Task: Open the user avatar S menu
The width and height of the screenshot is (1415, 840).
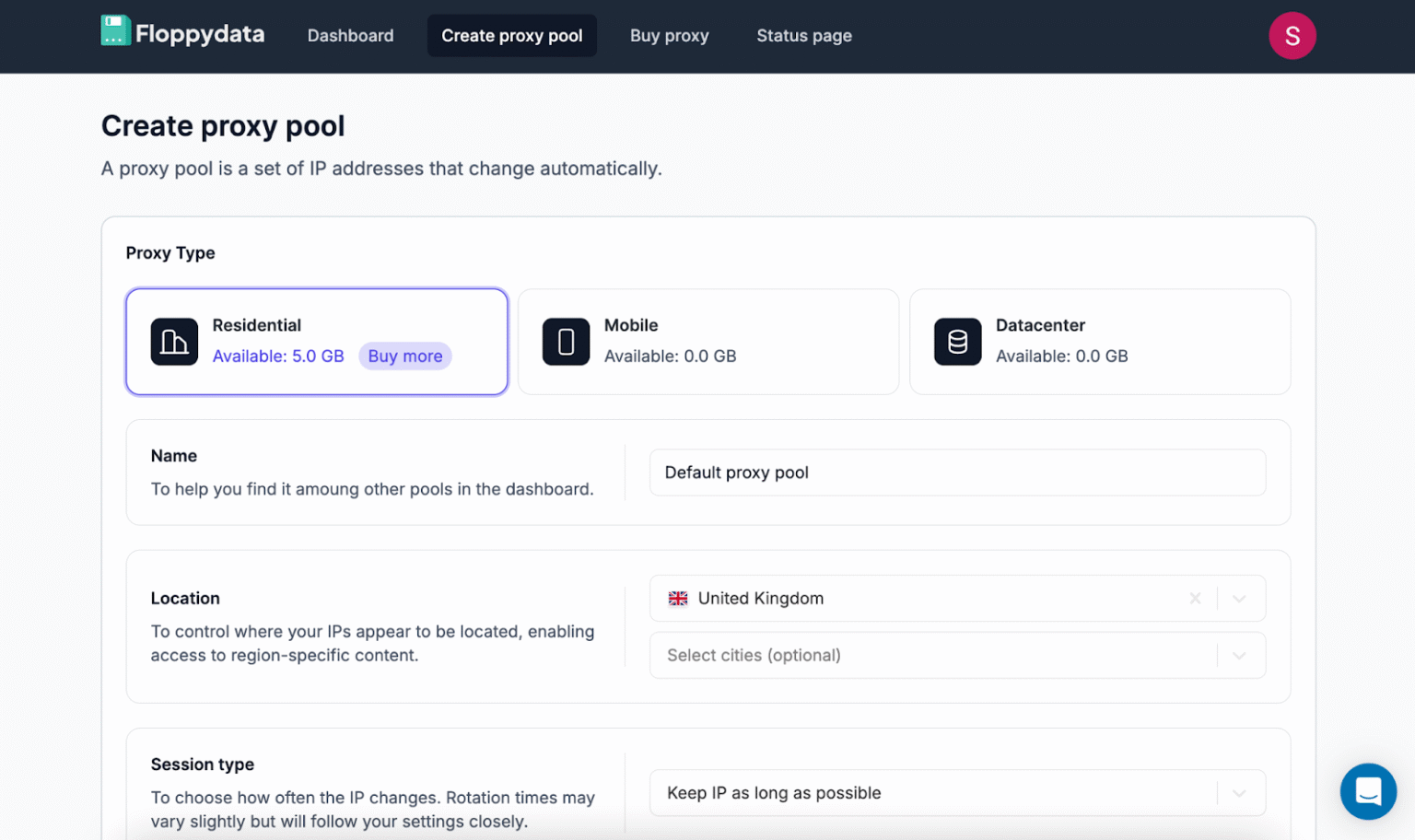Action: pos(1292,36)
